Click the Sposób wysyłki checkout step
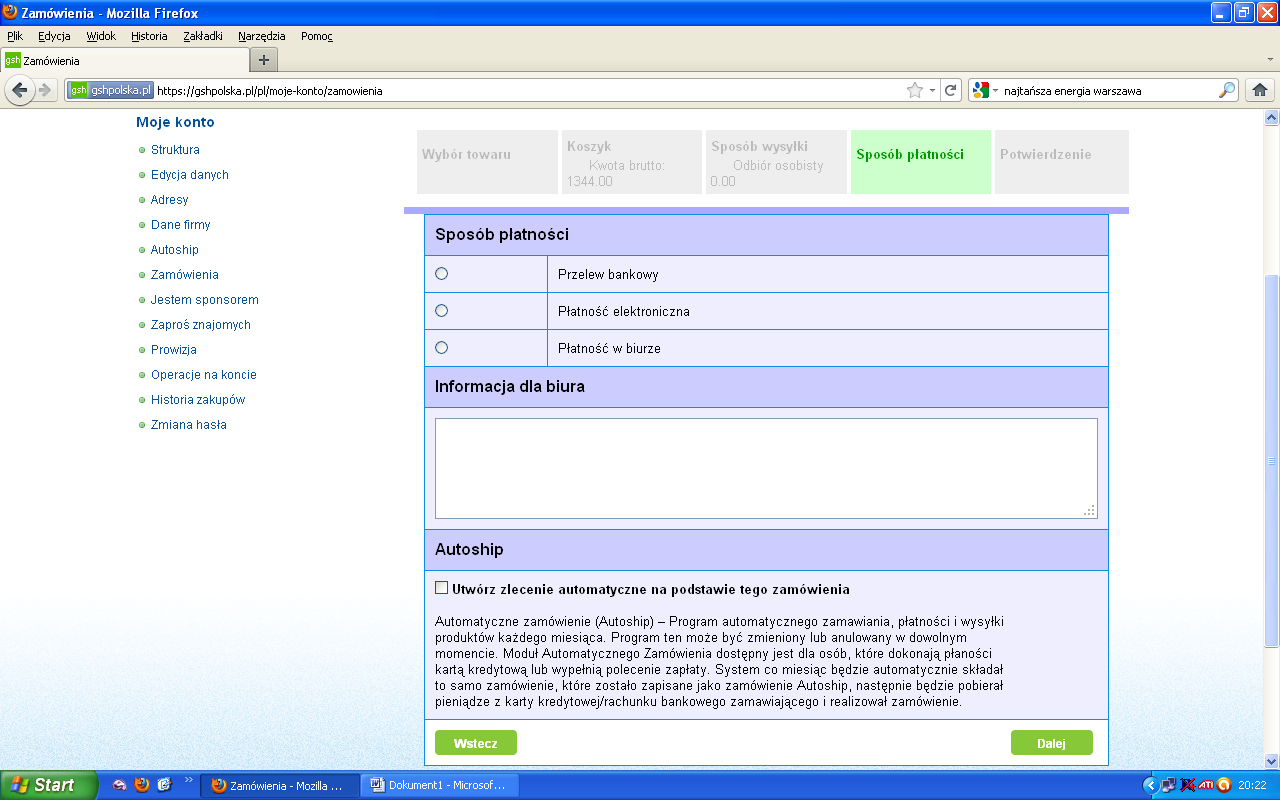Viewport: 1280px width, 800px height. [x=776, y=161]
